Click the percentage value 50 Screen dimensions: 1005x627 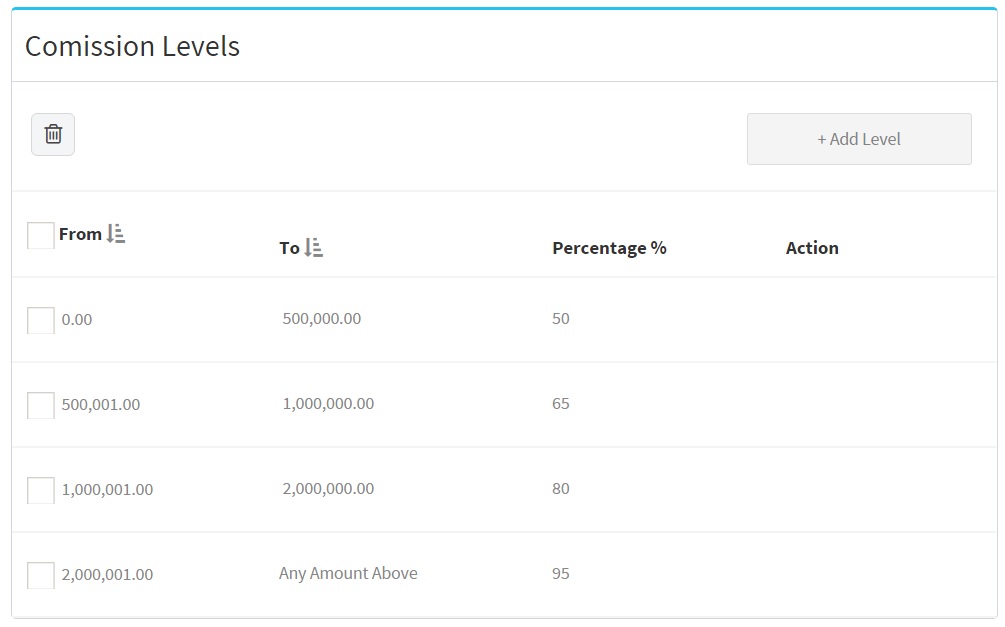click(x=560, y=319)
